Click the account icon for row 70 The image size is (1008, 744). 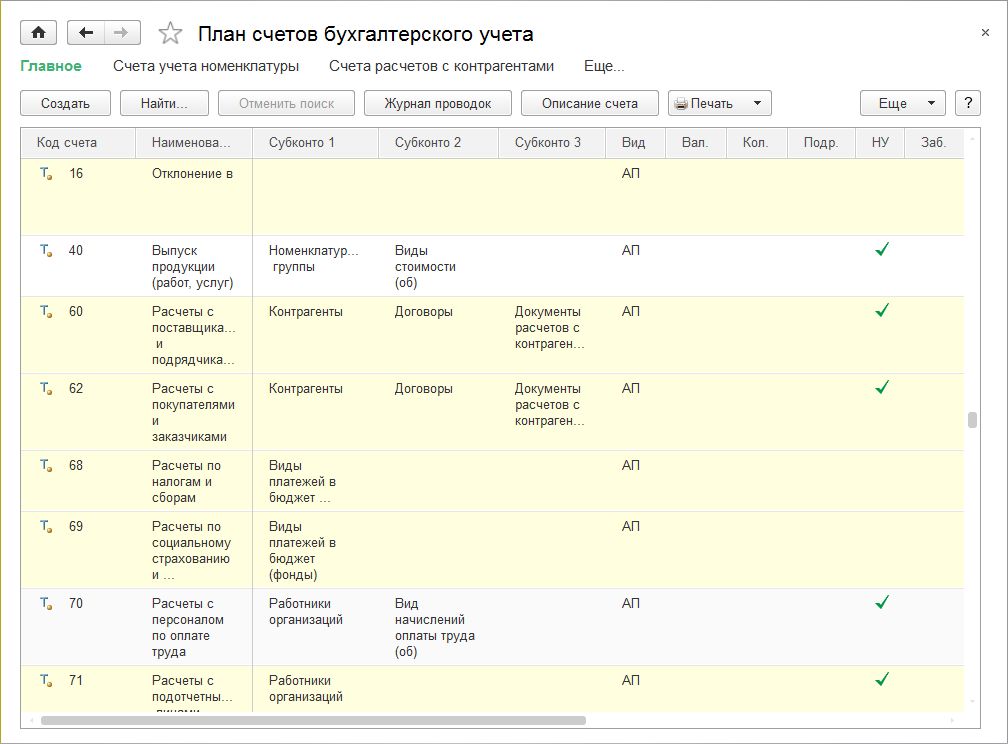coord(46,604)
